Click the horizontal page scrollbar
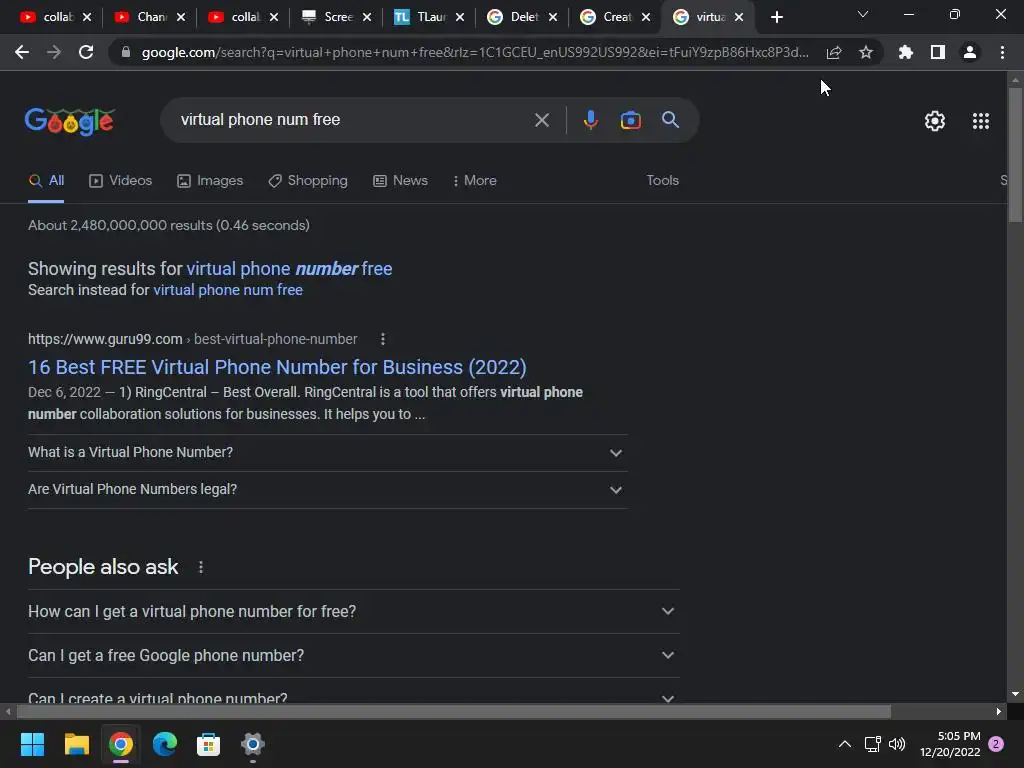Image resolution: width=1024 pixels, height=768 pixels. tap(453, 711)
